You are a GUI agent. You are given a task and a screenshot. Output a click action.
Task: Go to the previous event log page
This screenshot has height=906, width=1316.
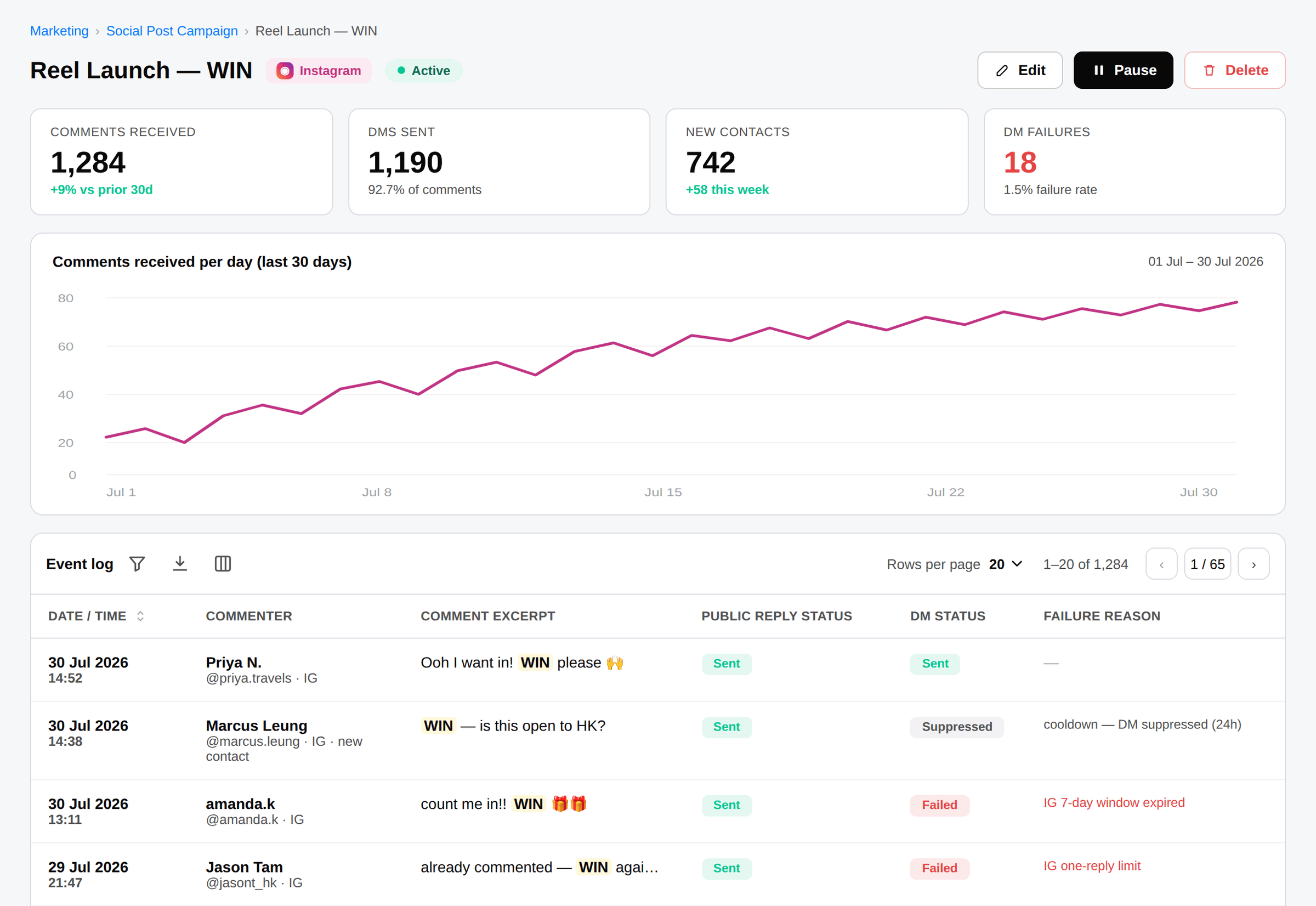1161,564
